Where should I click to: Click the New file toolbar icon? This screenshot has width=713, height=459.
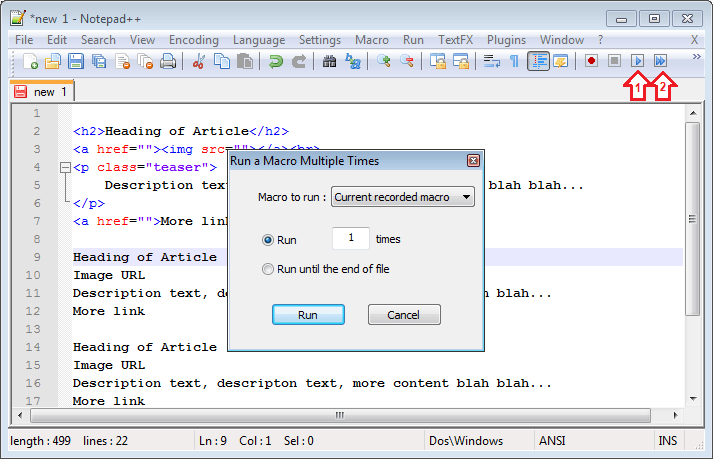tap(31, 61)
